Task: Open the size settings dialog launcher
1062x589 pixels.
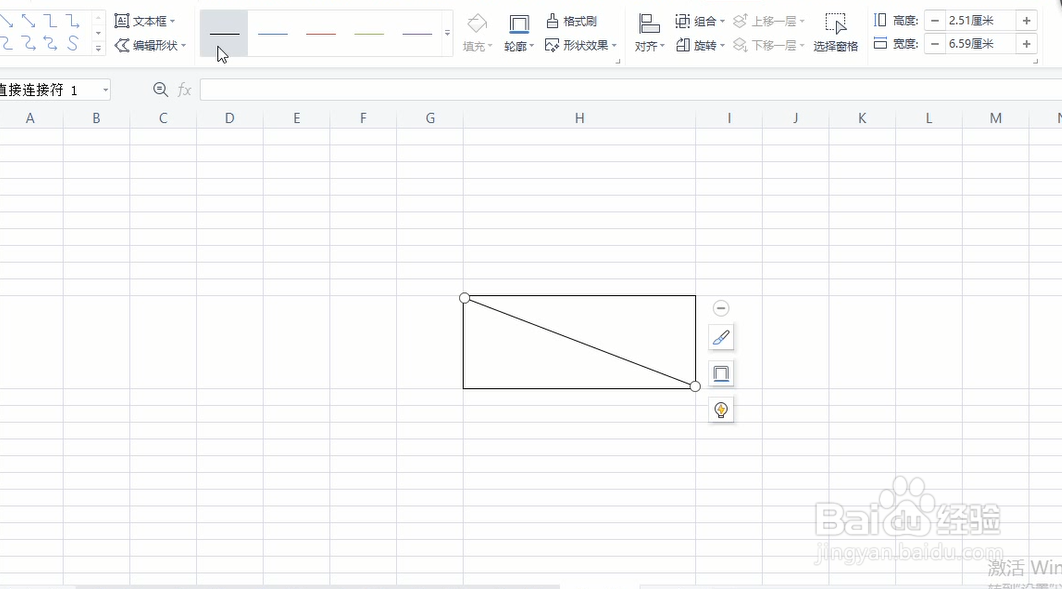Action: pyautogui.click(x=1035, y=62)
